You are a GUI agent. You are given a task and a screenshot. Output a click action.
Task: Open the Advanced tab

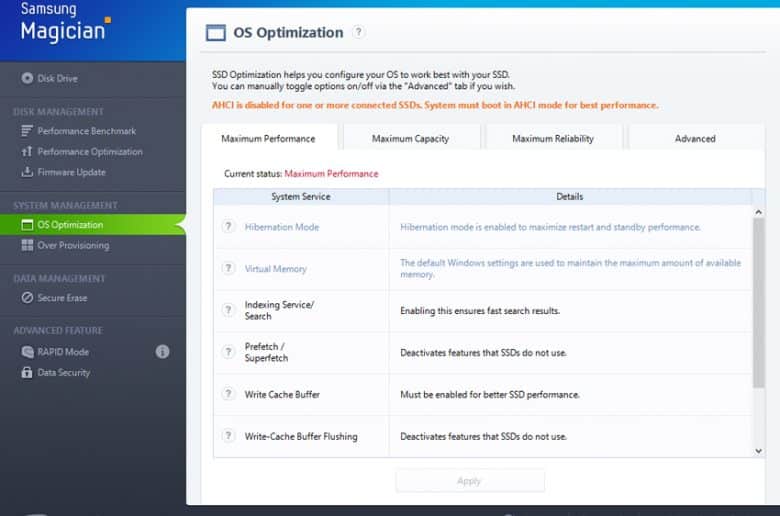pyautogui.click(x=695, y=138)
